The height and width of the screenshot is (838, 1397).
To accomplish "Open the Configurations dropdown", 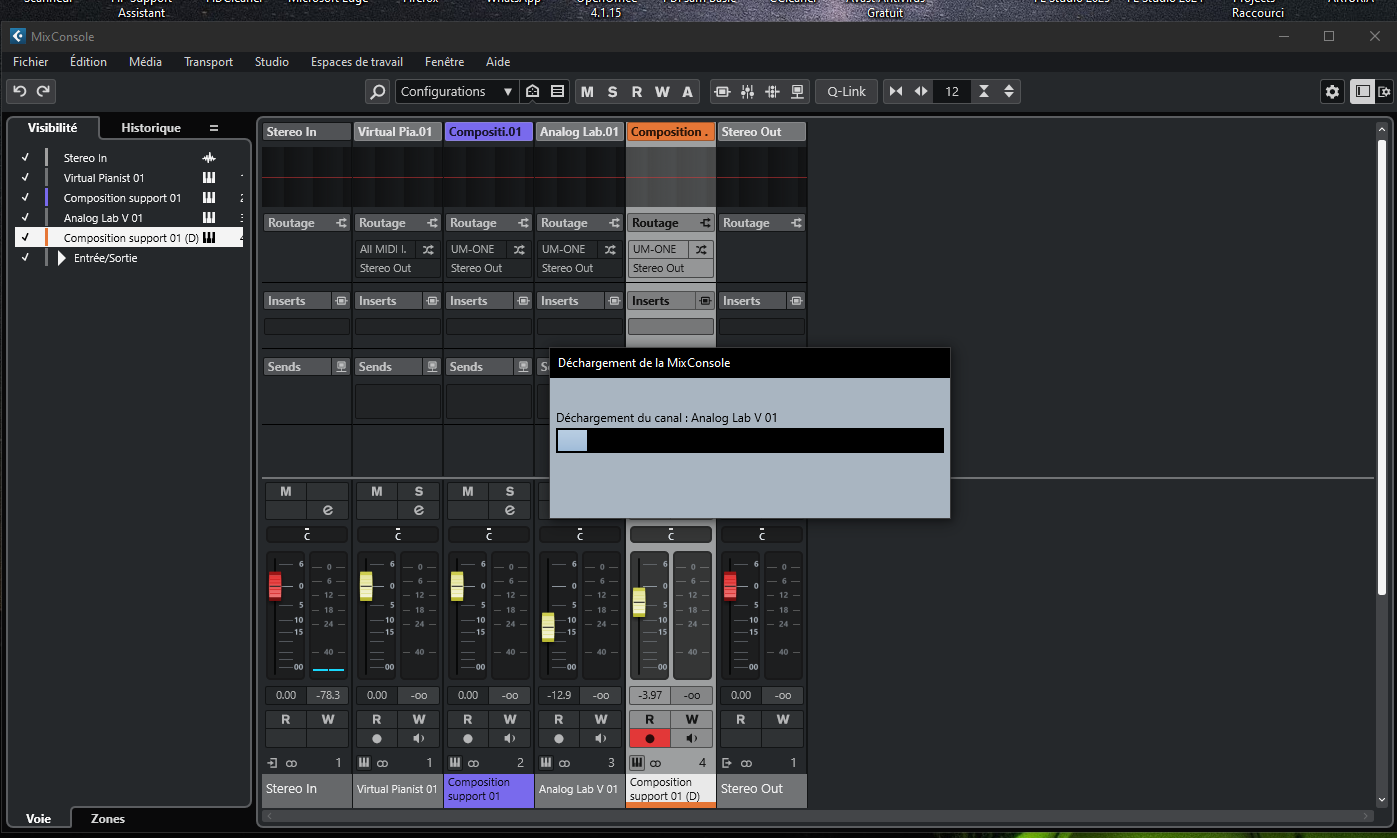I will (456, 92).
